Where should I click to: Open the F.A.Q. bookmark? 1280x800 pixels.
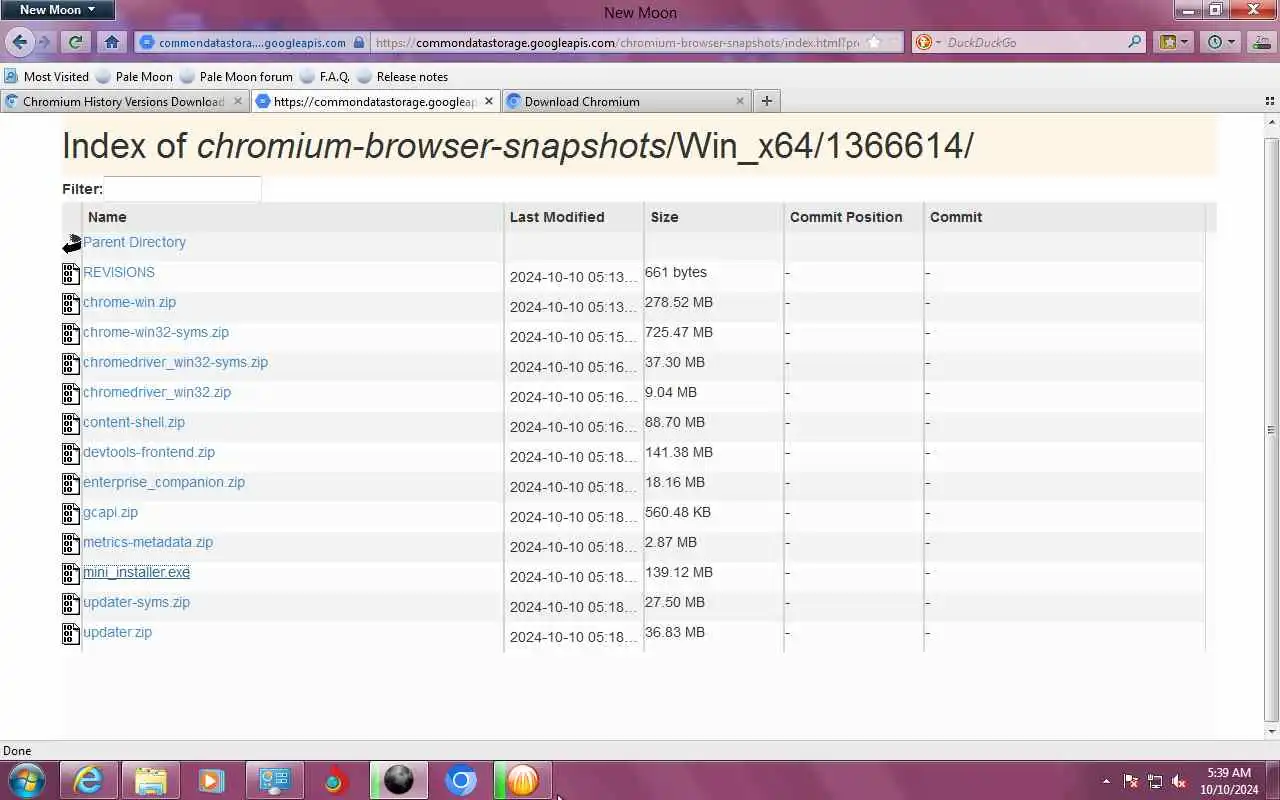(x=325, y=76)
